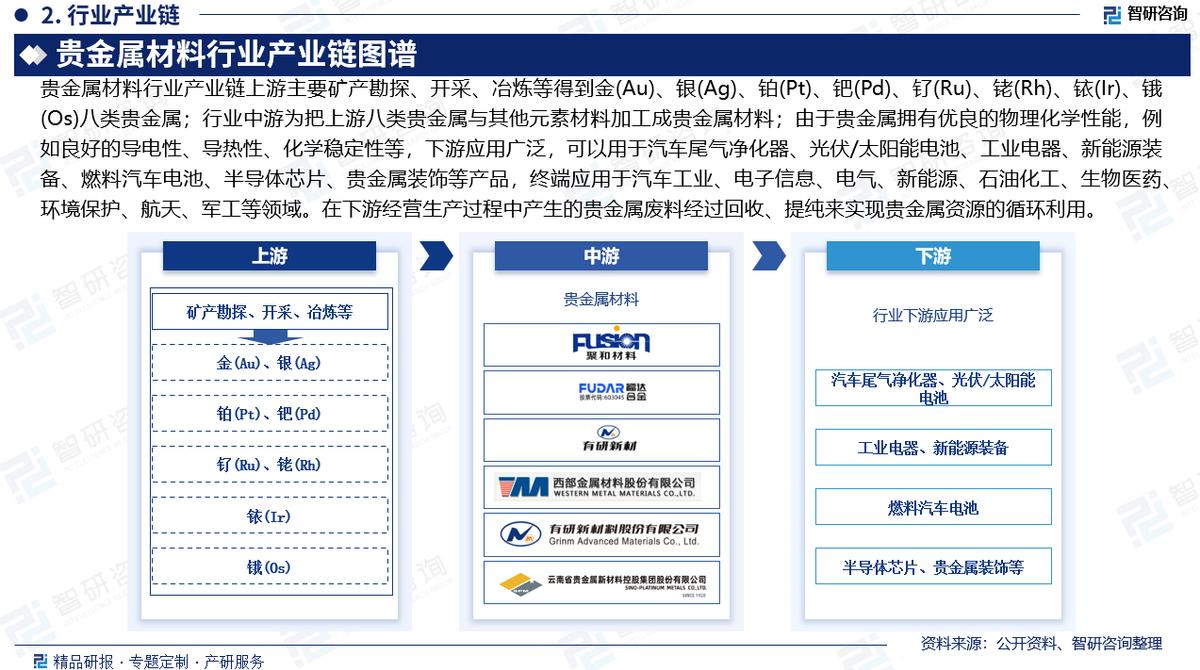The height and width of the screenshot is (670, 1200).
Task: Click the Grinm Advanced Materials logo
Action: (x=601, y=535)
